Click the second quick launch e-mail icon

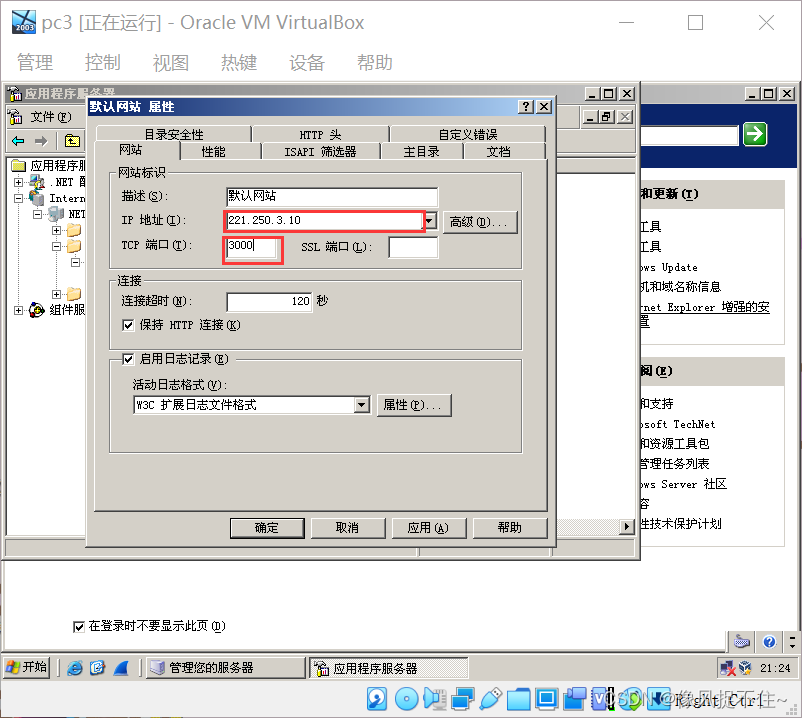pyautogui.click(x=97, y=667)
